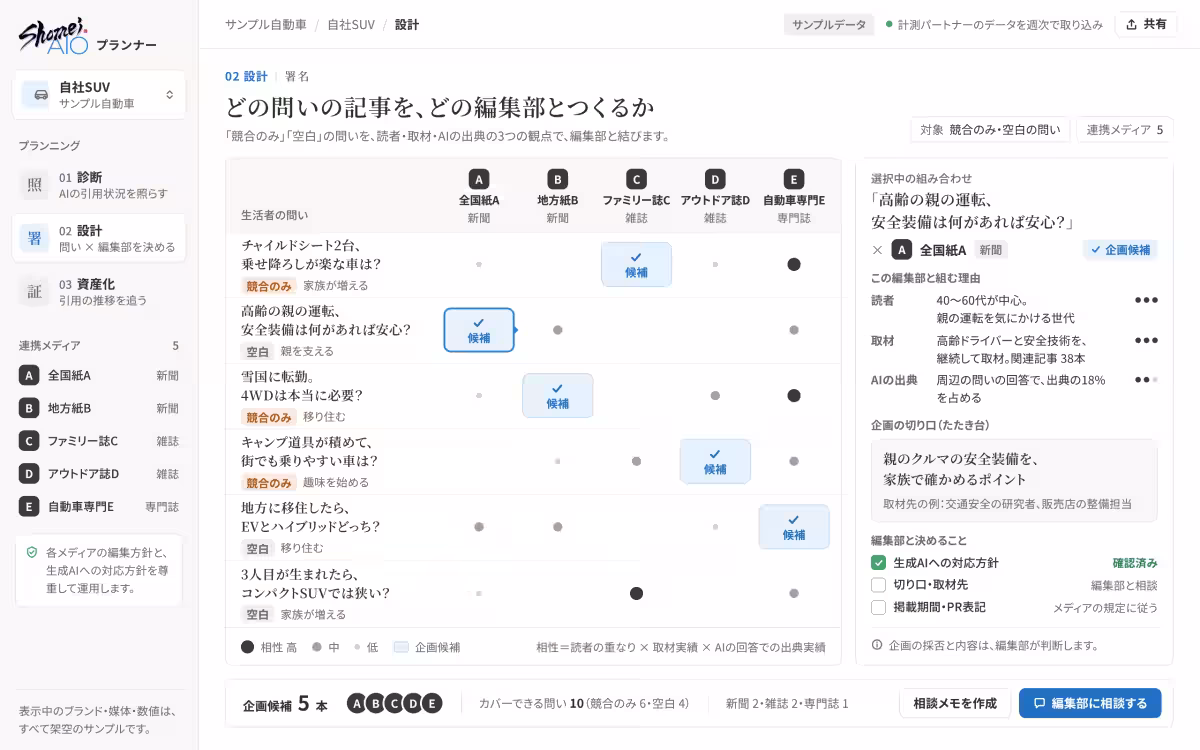Click the 読者 rating dots
Viewport: 1200px width, 750px height.
(x=1146, y=300)
